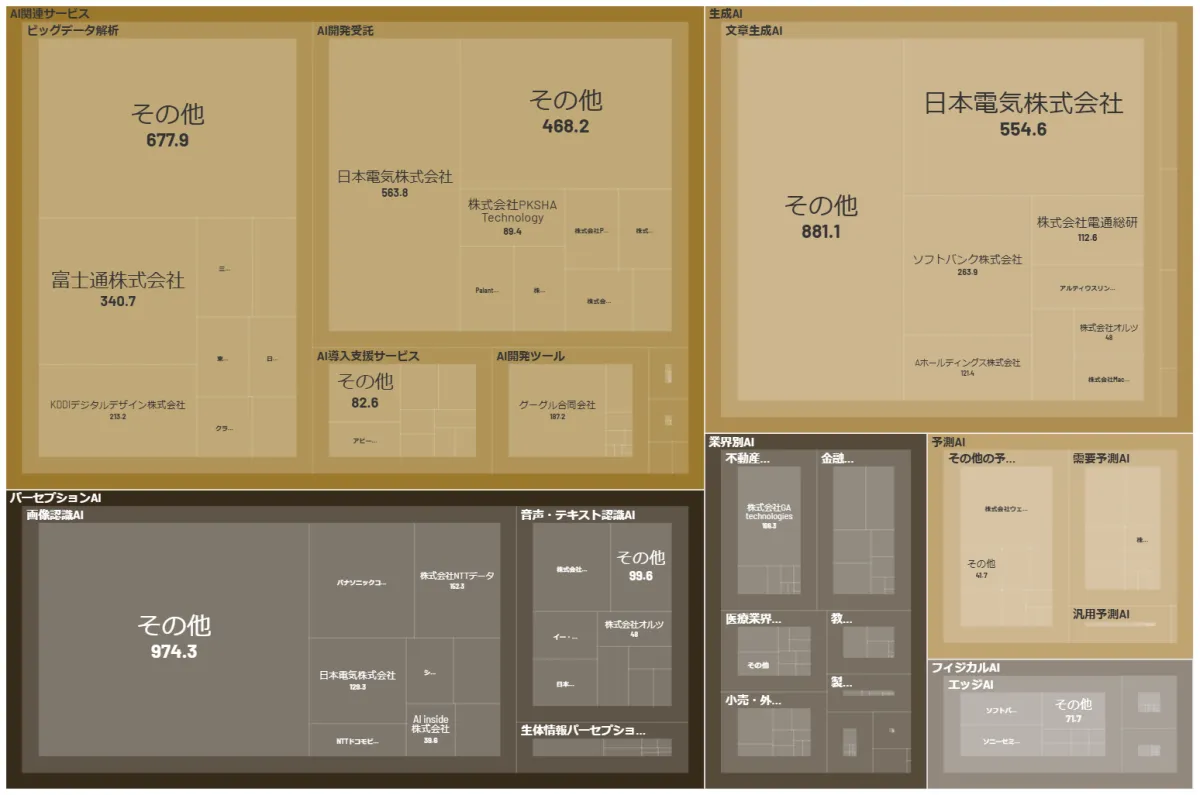Expand the 画像認識AI group header
The image size is (1200, 795).
[55, 515]
